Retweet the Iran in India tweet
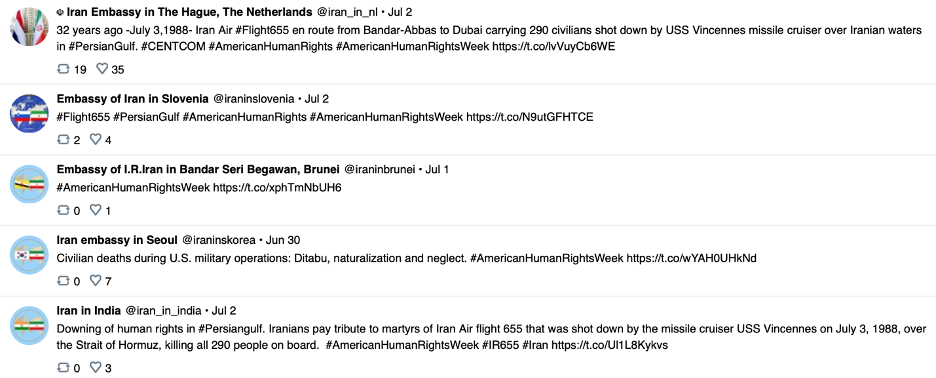The image size is (936, 378). tap(63, 368)
